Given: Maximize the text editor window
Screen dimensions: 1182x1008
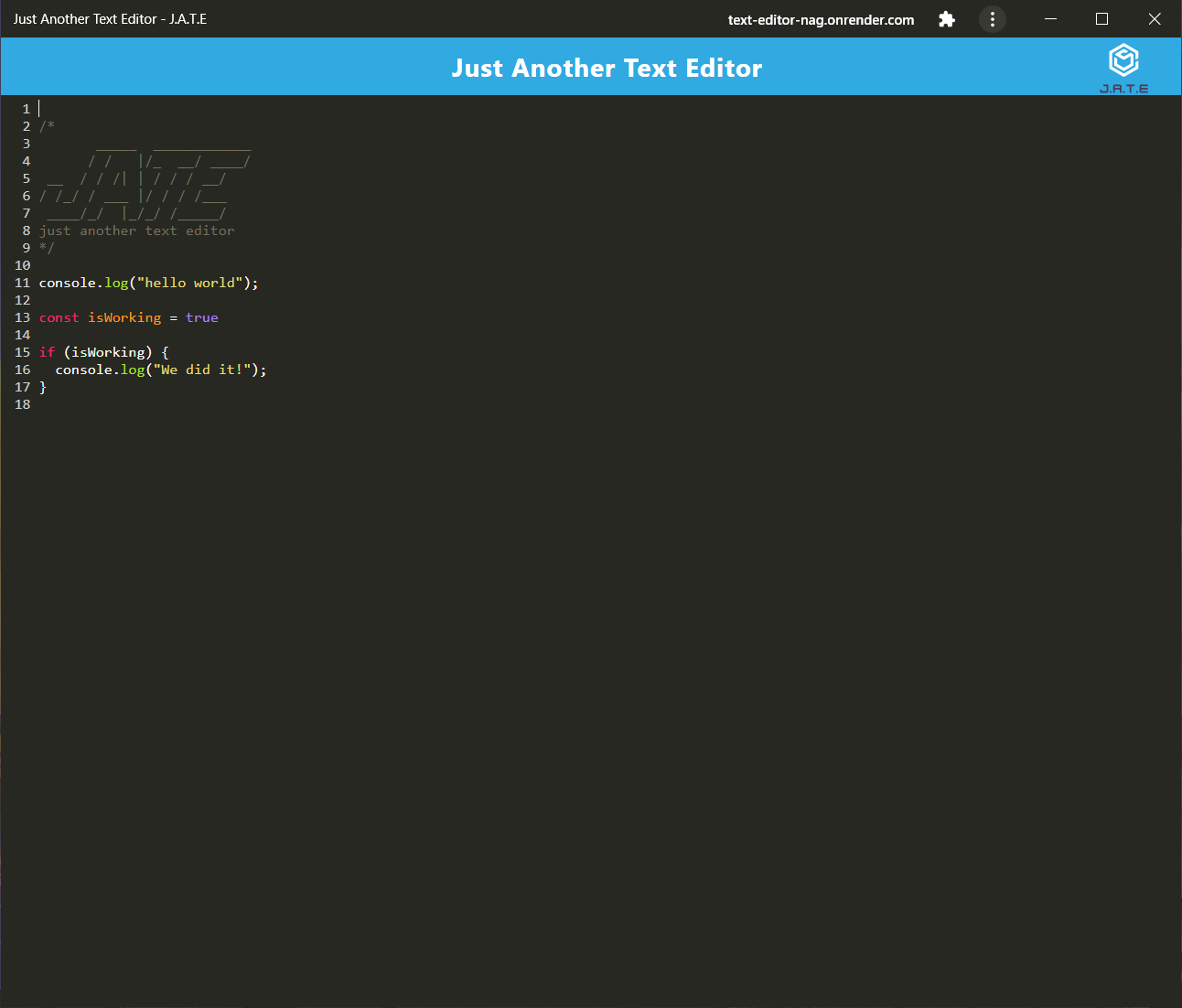Looking at the screenshot, I should (1102, 19).
